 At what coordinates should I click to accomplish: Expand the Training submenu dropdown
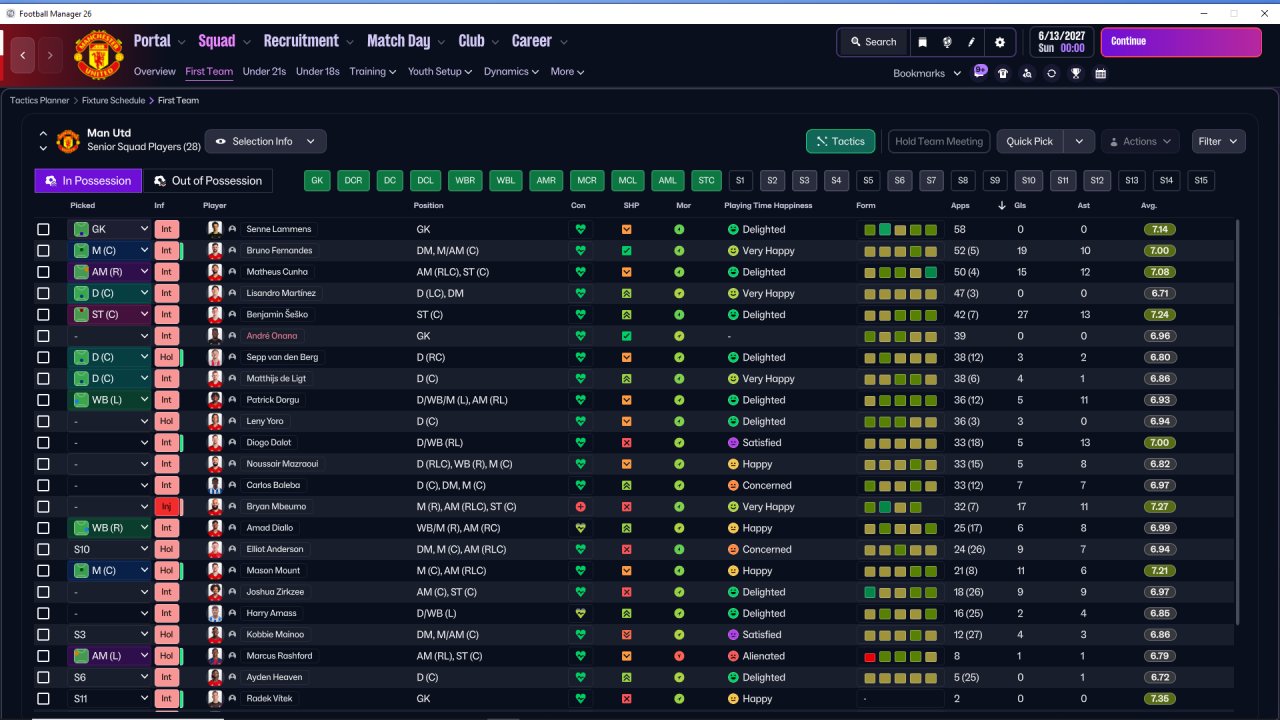click(x=373, y=72)
